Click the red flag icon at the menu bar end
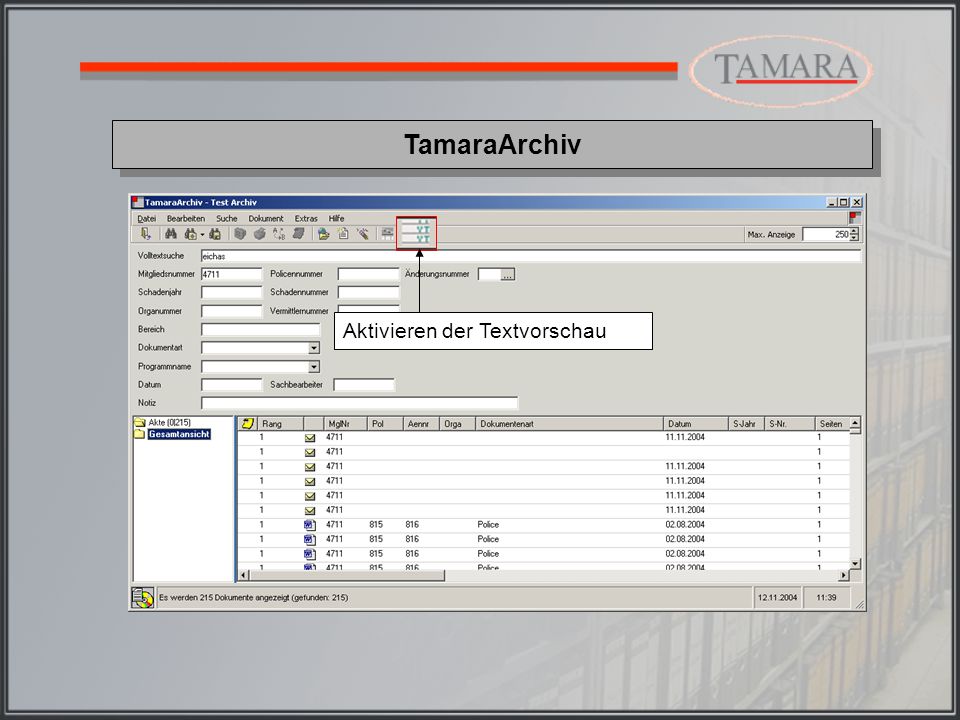960x720 pixels. point(855,217)
